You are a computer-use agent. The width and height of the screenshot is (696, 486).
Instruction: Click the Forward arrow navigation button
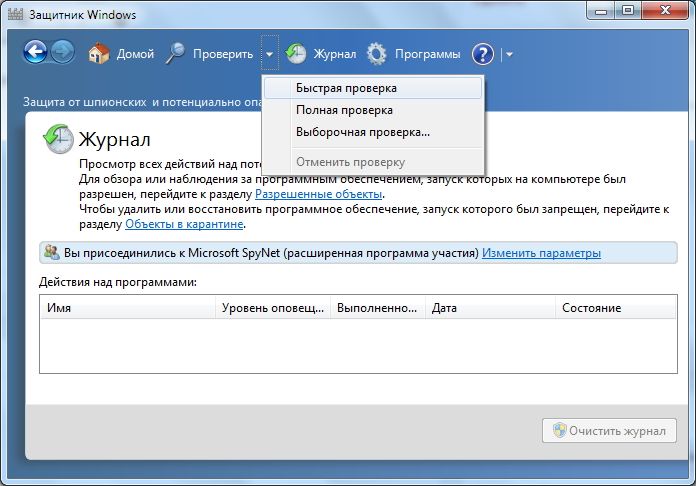62,54
